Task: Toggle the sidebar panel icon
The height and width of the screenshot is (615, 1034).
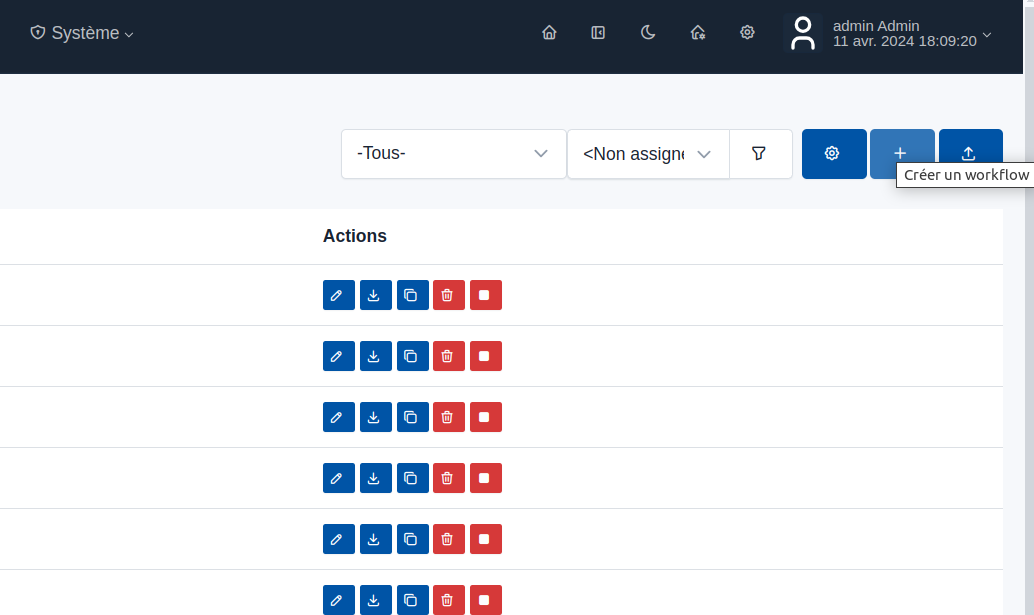Action: (598, 32)
